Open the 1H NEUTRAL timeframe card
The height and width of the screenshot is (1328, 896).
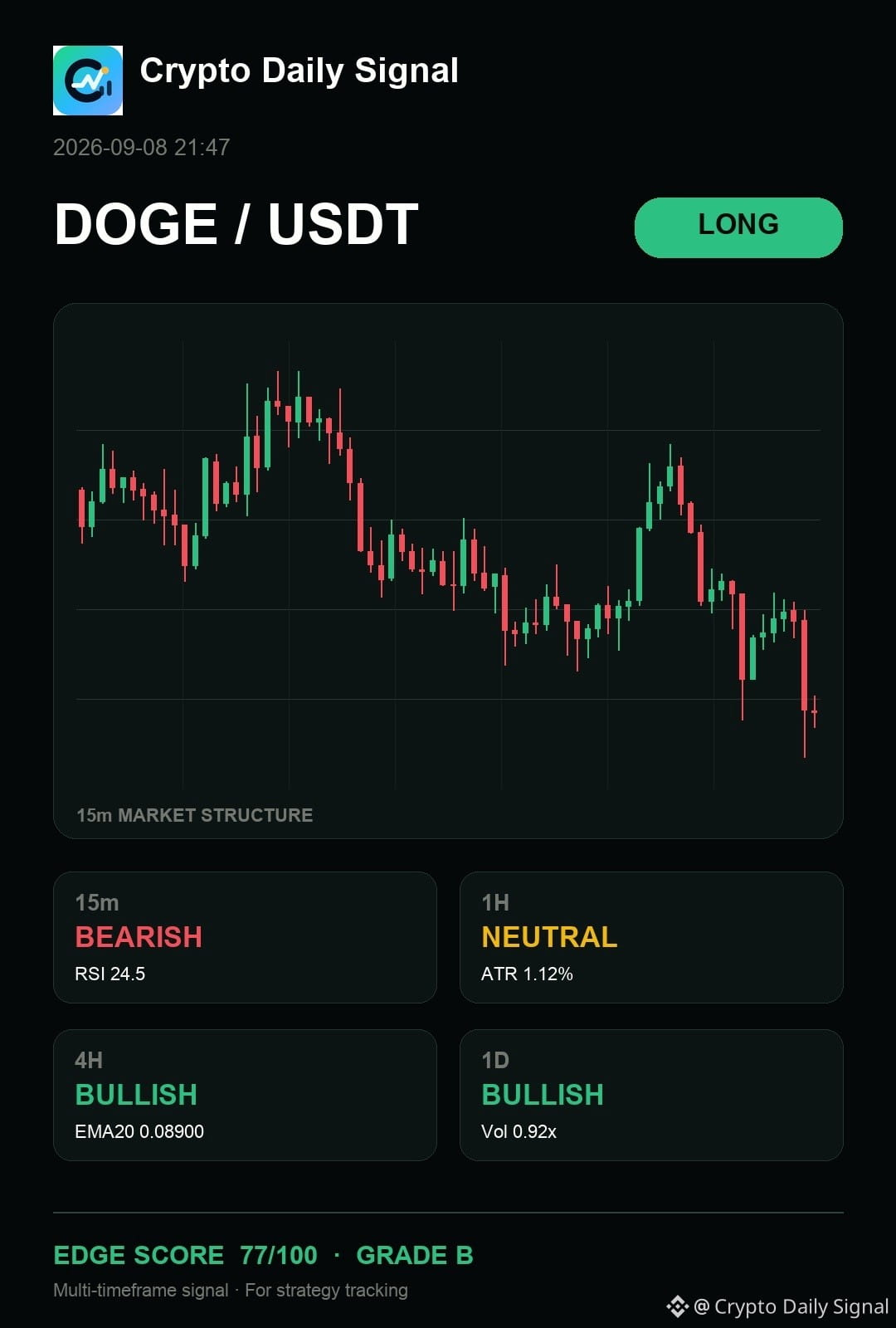pos(651,937)
